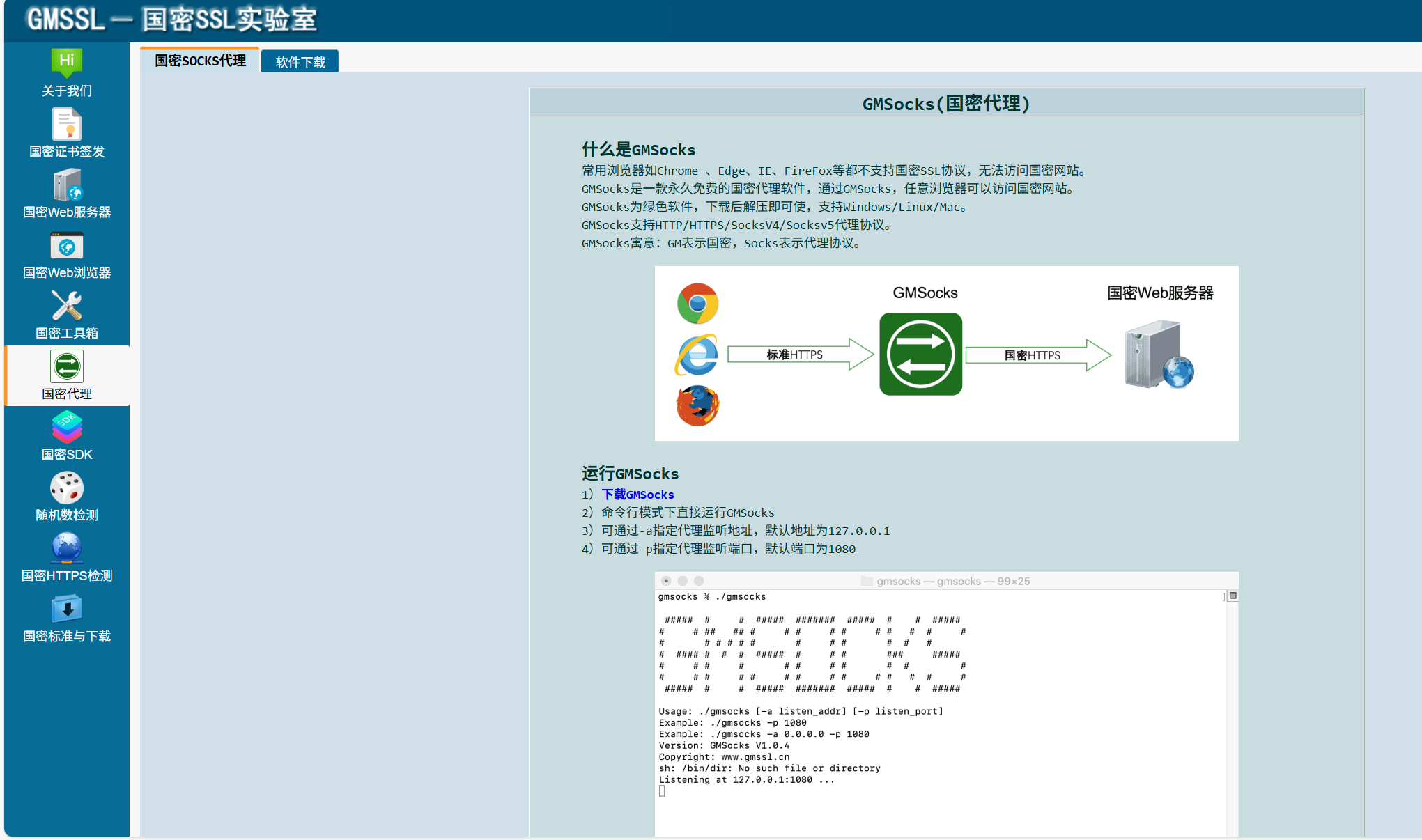Click the 下载GMSocks link
The height and width of the screenshot is (840, 1422).
pyautogui.click(x=637, y=495)
